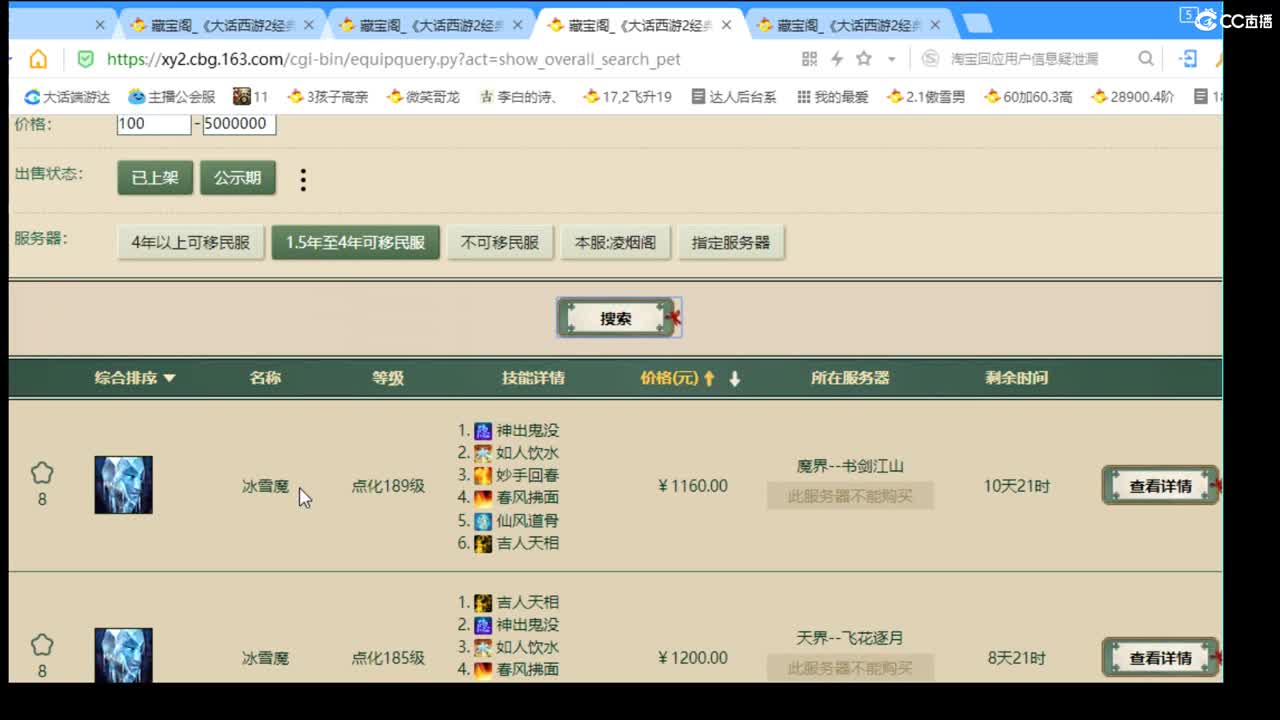1280x720 pixels.
Task: Toggle the 本服:凌烟阁 server filter
Action: 615,243
